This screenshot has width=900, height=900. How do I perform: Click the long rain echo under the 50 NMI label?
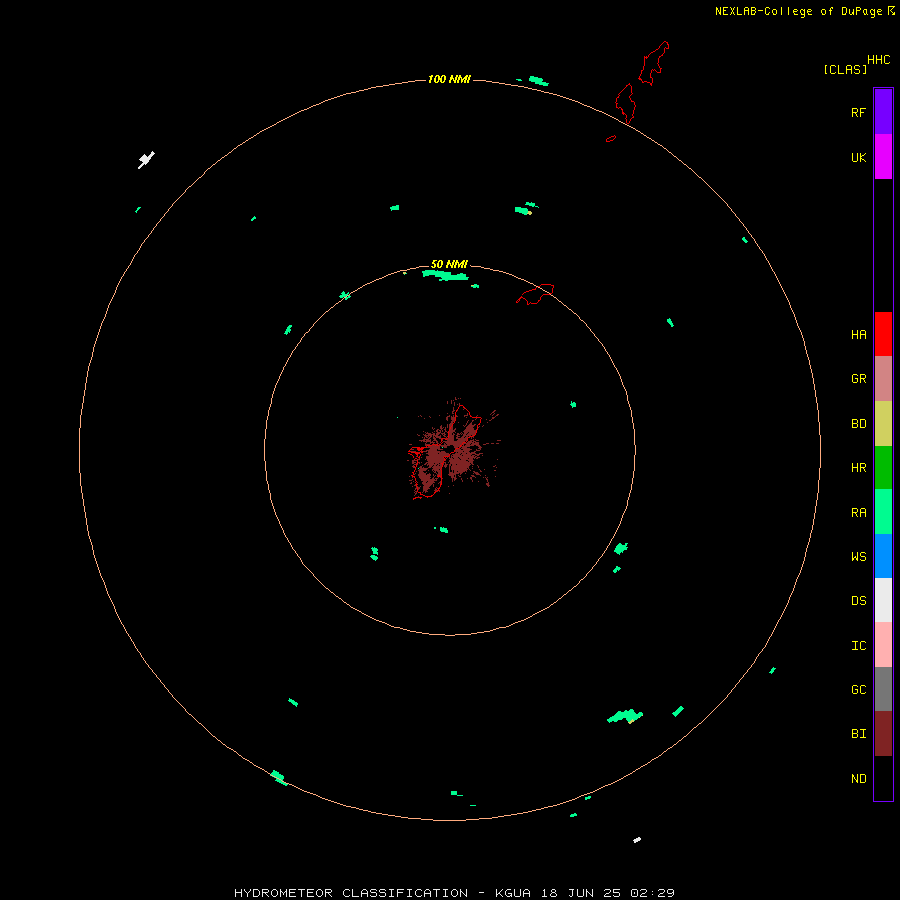click(x=445, y=276)
